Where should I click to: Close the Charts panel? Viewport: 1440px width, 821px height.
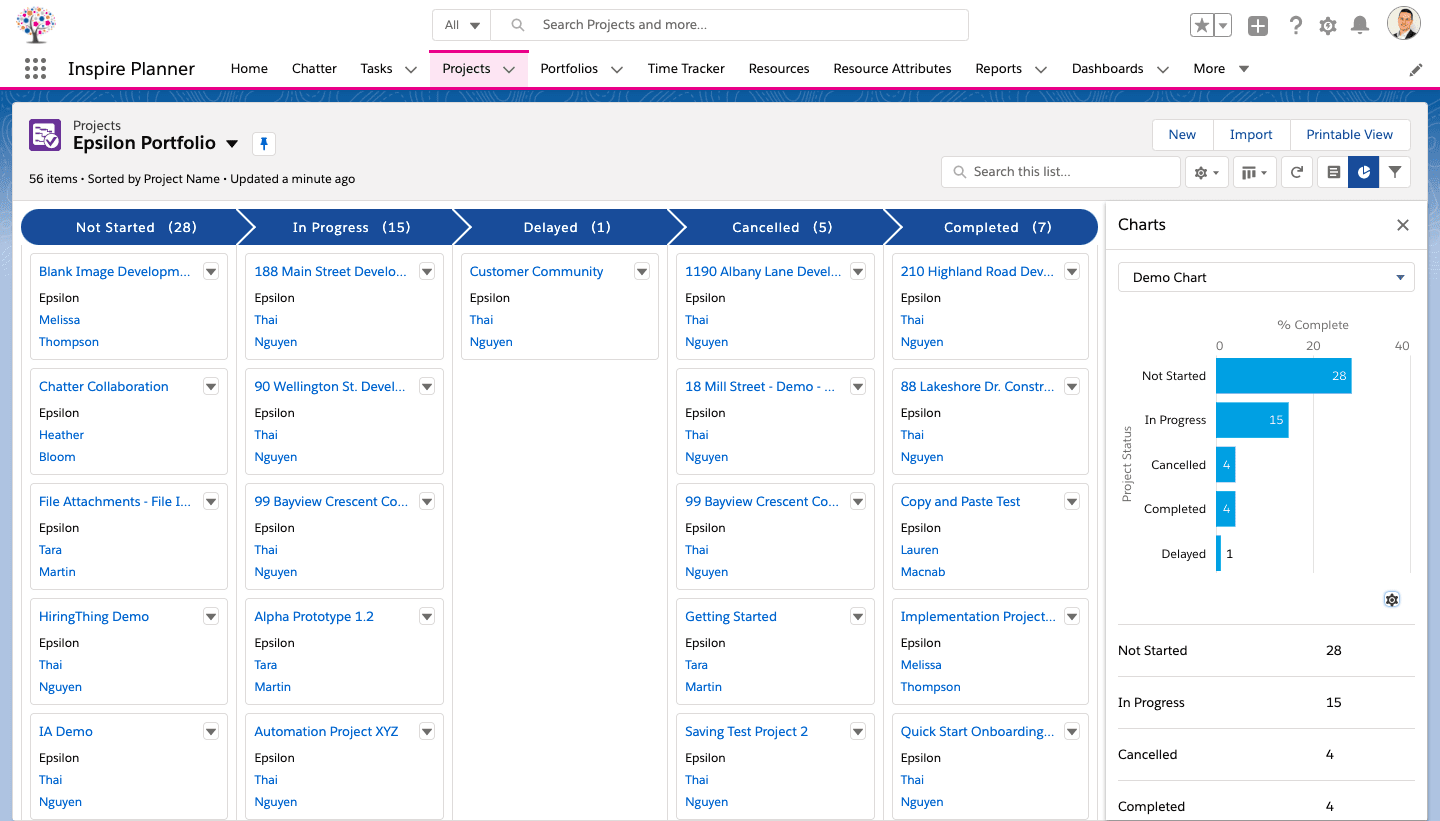click(x=1403, y=225)
